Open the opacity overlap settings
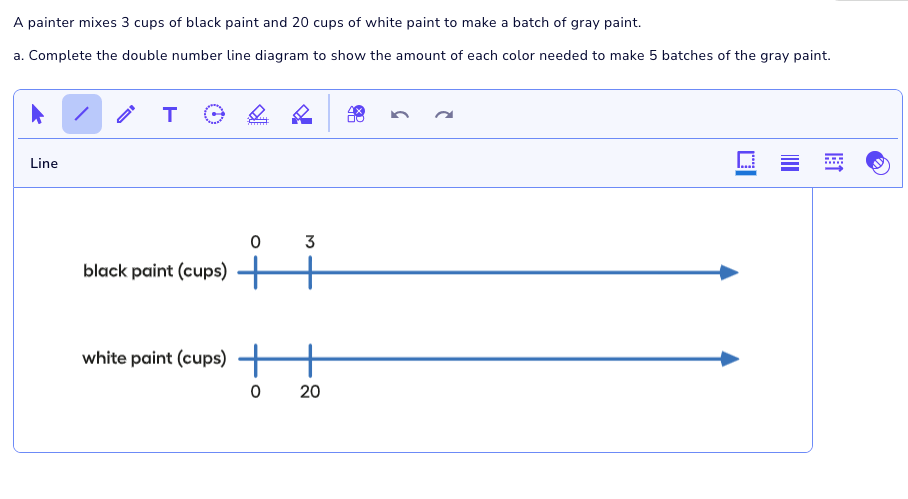908x499 pixels. tap(876, 163)
